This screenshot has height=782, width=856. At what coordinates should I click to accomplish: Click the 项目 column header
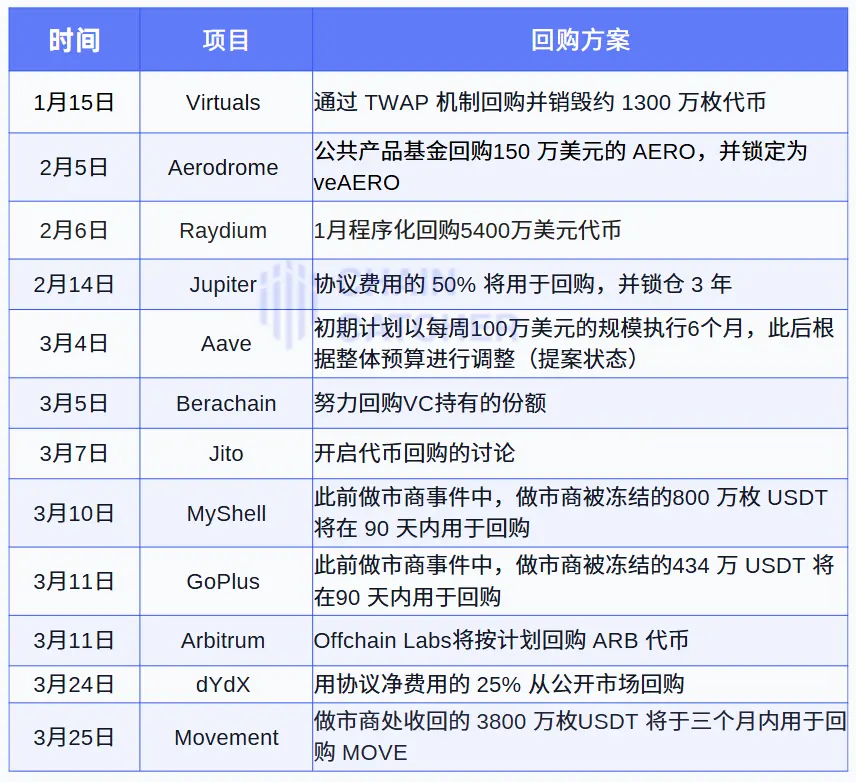click(x=224, y=39)
